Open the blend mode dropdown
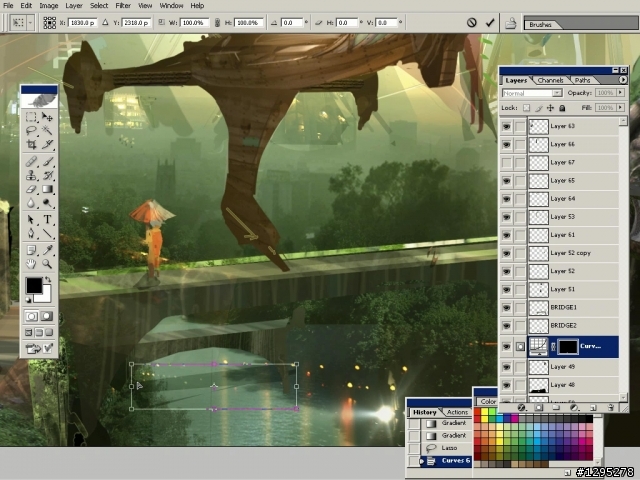640x480 pixels. click(557, 93)
